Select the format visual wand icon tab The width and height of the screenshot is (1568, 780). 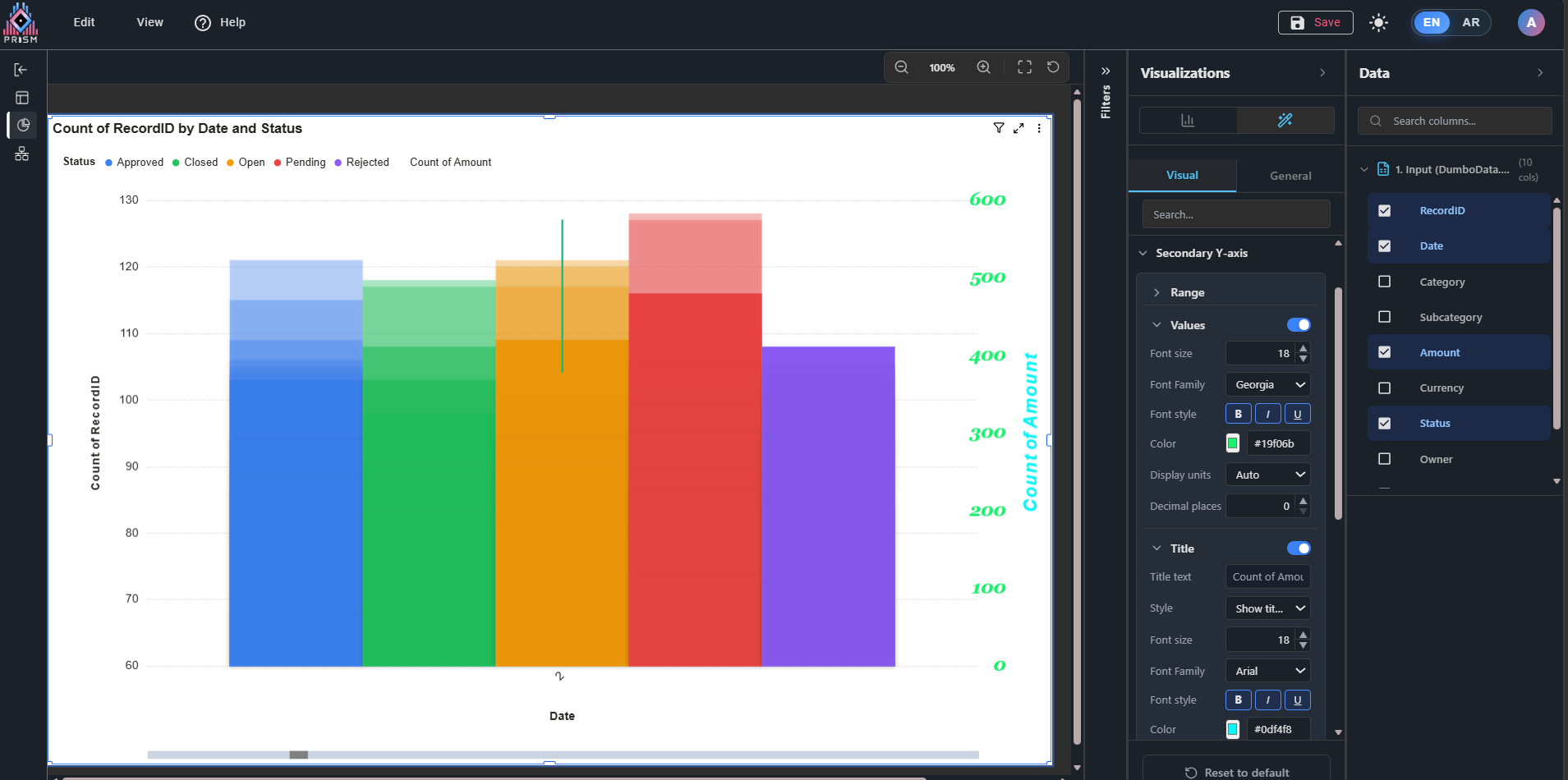click(1285, 121)
